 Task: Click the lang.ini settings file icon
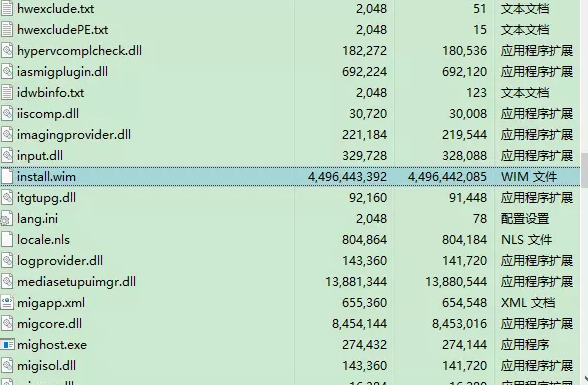[x=6, y=219]
